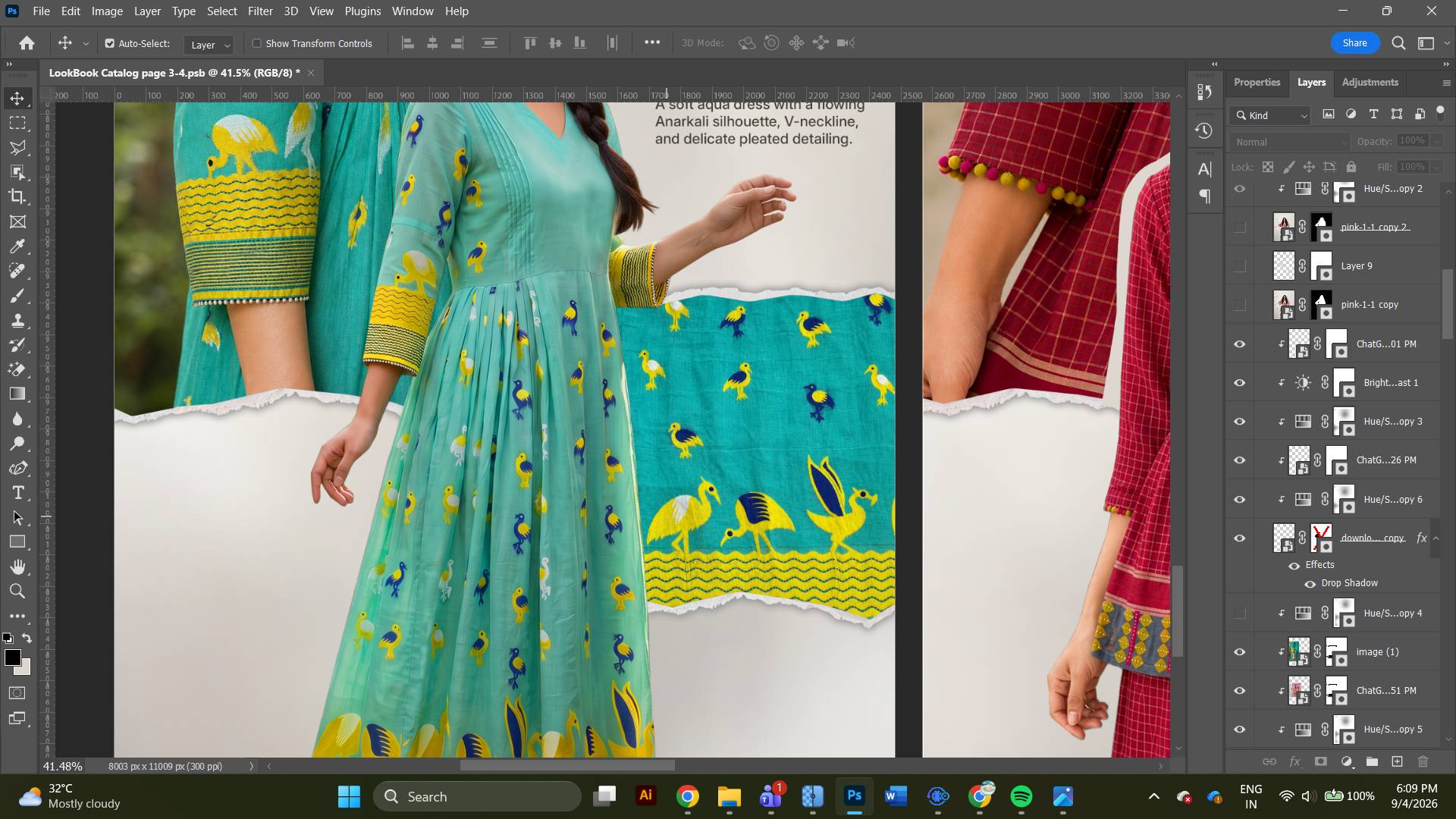This screenshot has width=1456, height=819.
Task: Open the Auto-Select Layer dropdown
Action: [209, 45]
